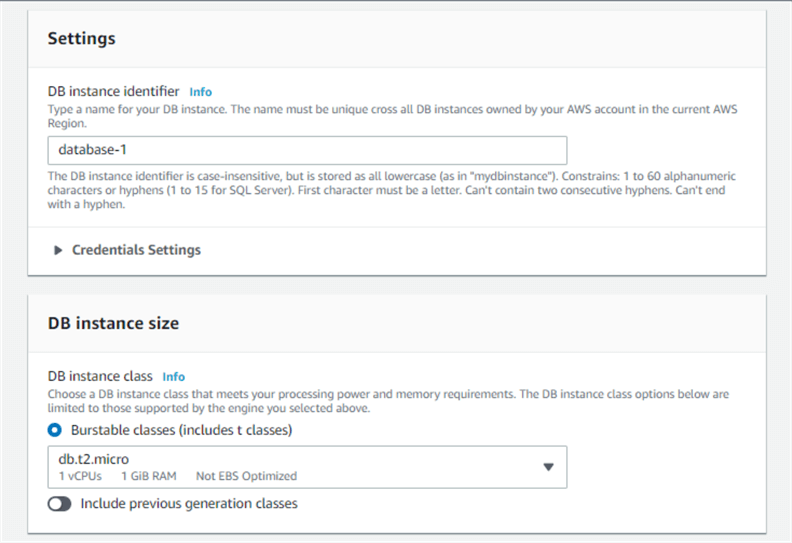Image resolution: width=792 pixels, height=543 pixels.
Task: Open the db.t2.micro instance class dropdown
Action: [x=300, y=466]
